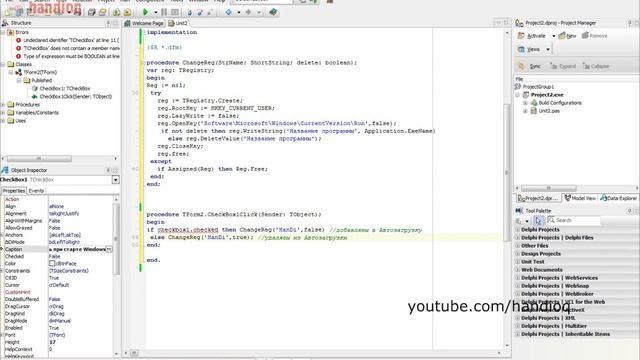Expand the Web Documents palette category

coord(518,270)
